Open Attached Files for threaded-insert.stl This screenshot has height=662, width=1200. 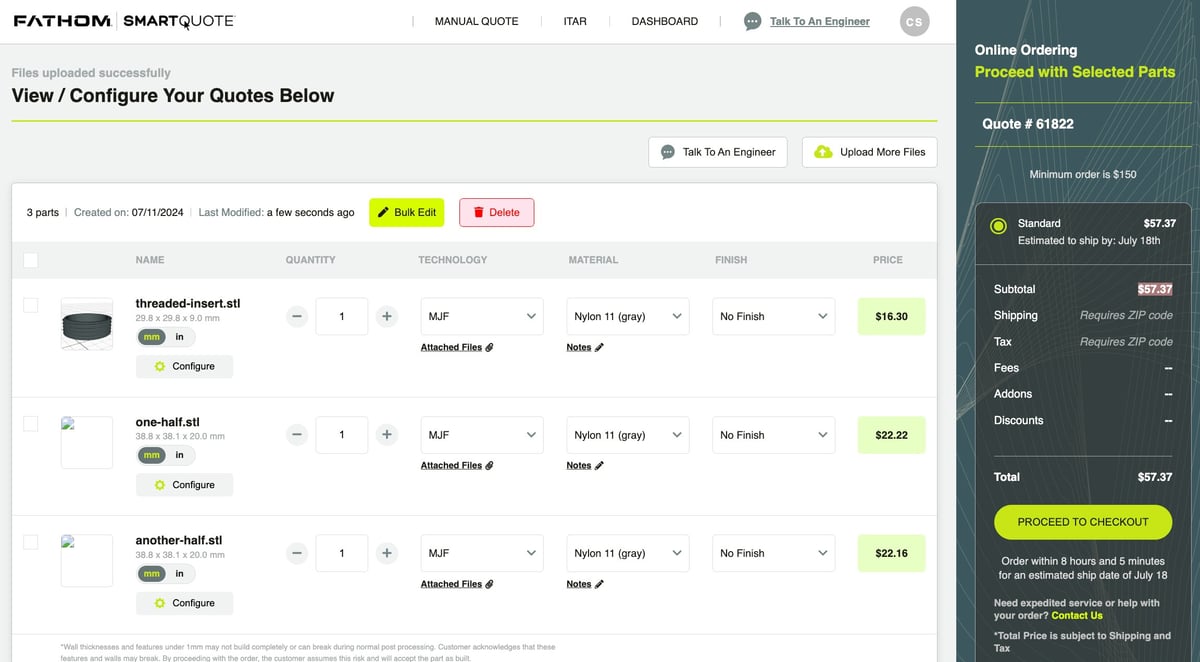coord(457,347)
